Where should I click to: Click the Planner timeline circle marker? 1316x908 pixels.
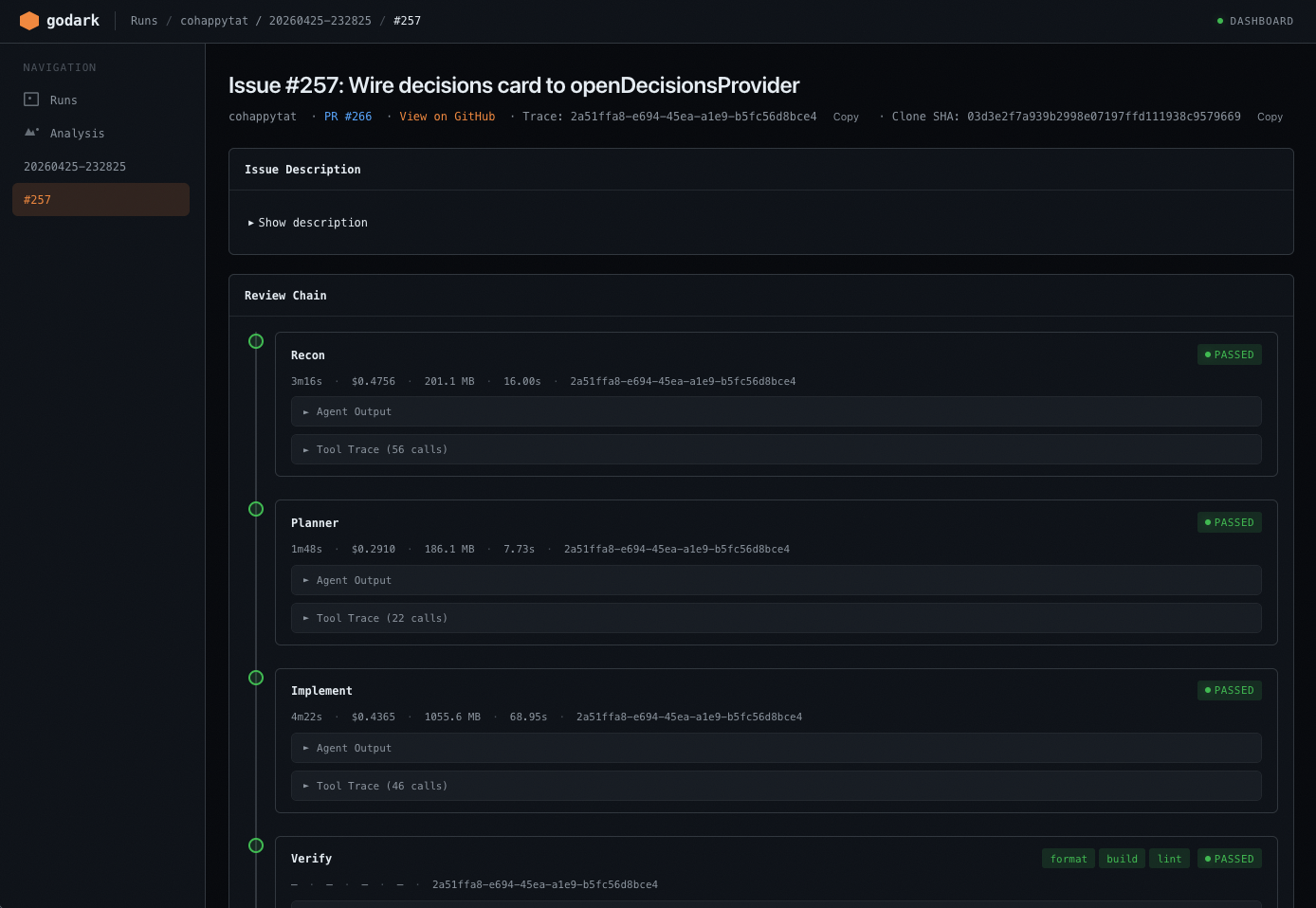pos(256,509)
